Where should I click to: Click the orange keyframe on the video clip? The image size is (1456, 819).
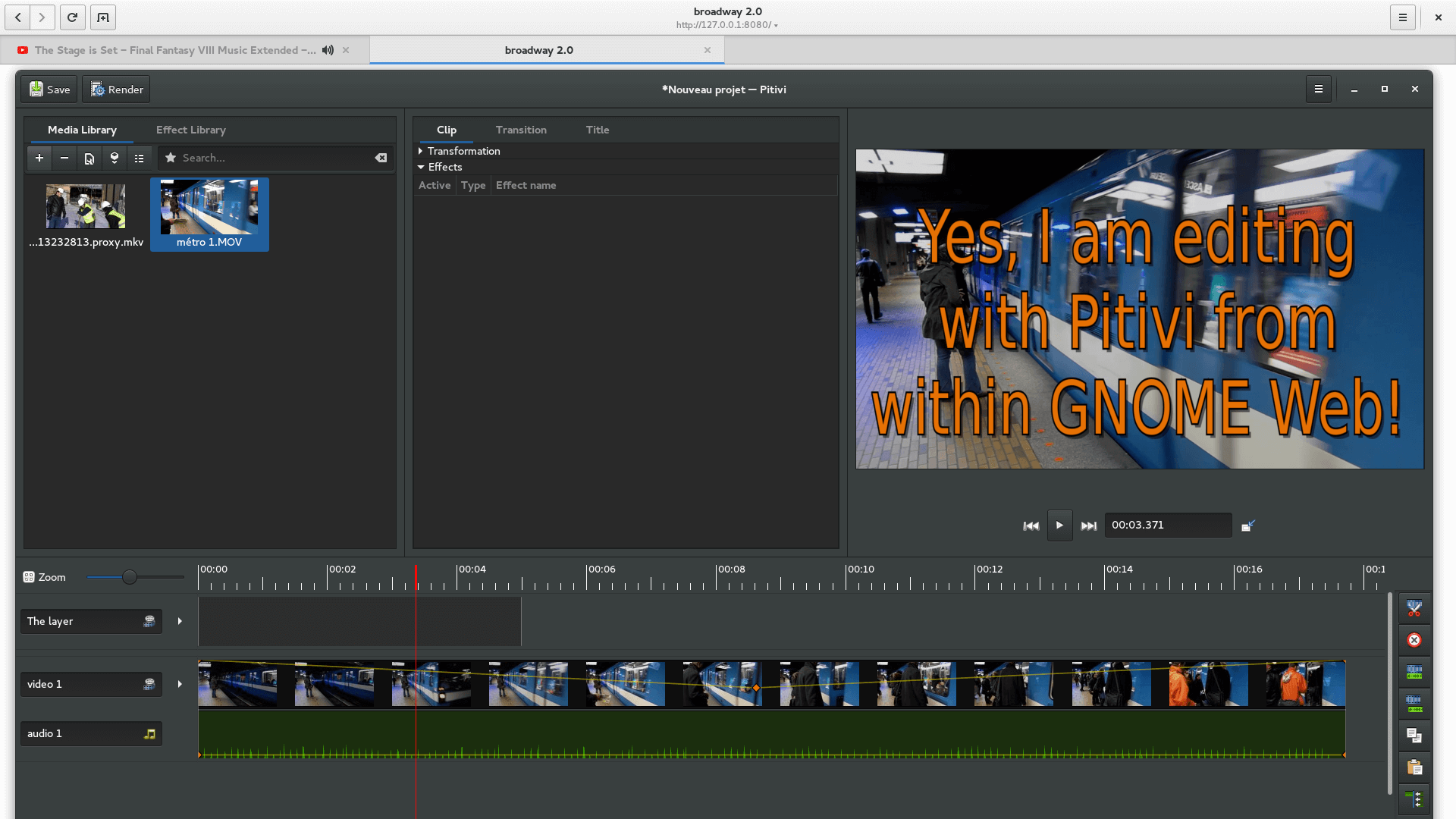(756, 688)
